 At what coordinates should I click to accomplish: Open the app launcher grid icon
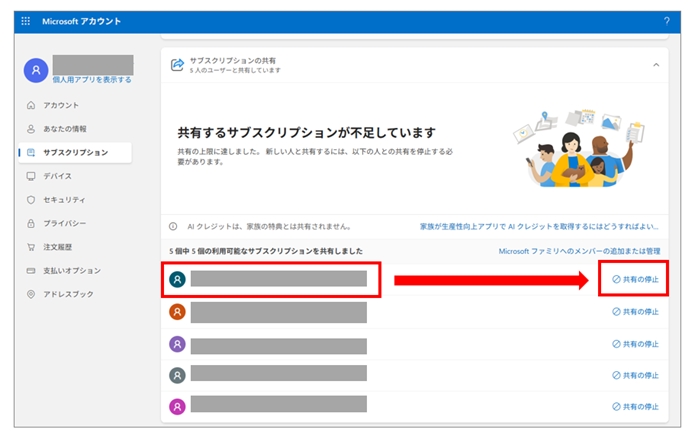pyautogui.click(x=26, y=21)
